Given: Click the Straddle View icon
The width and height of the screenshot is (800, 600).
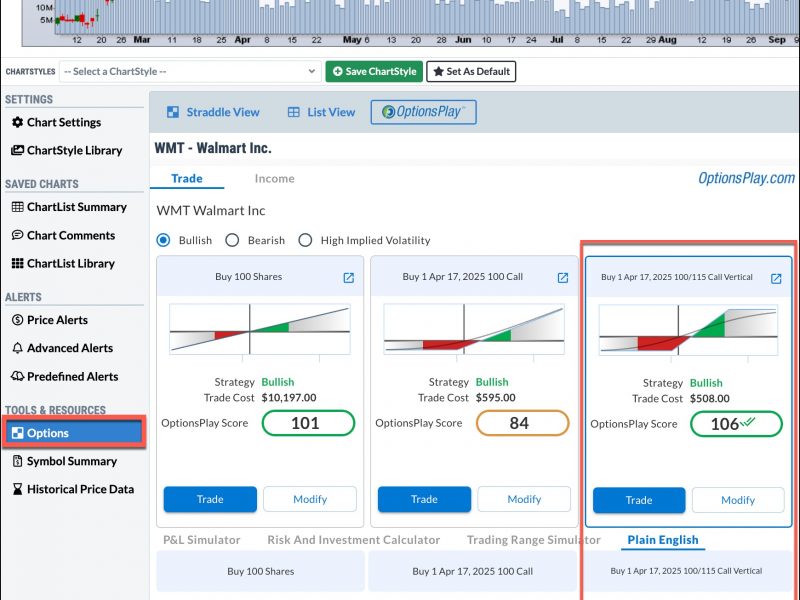Looking at the screenshot, I should 173,112.
